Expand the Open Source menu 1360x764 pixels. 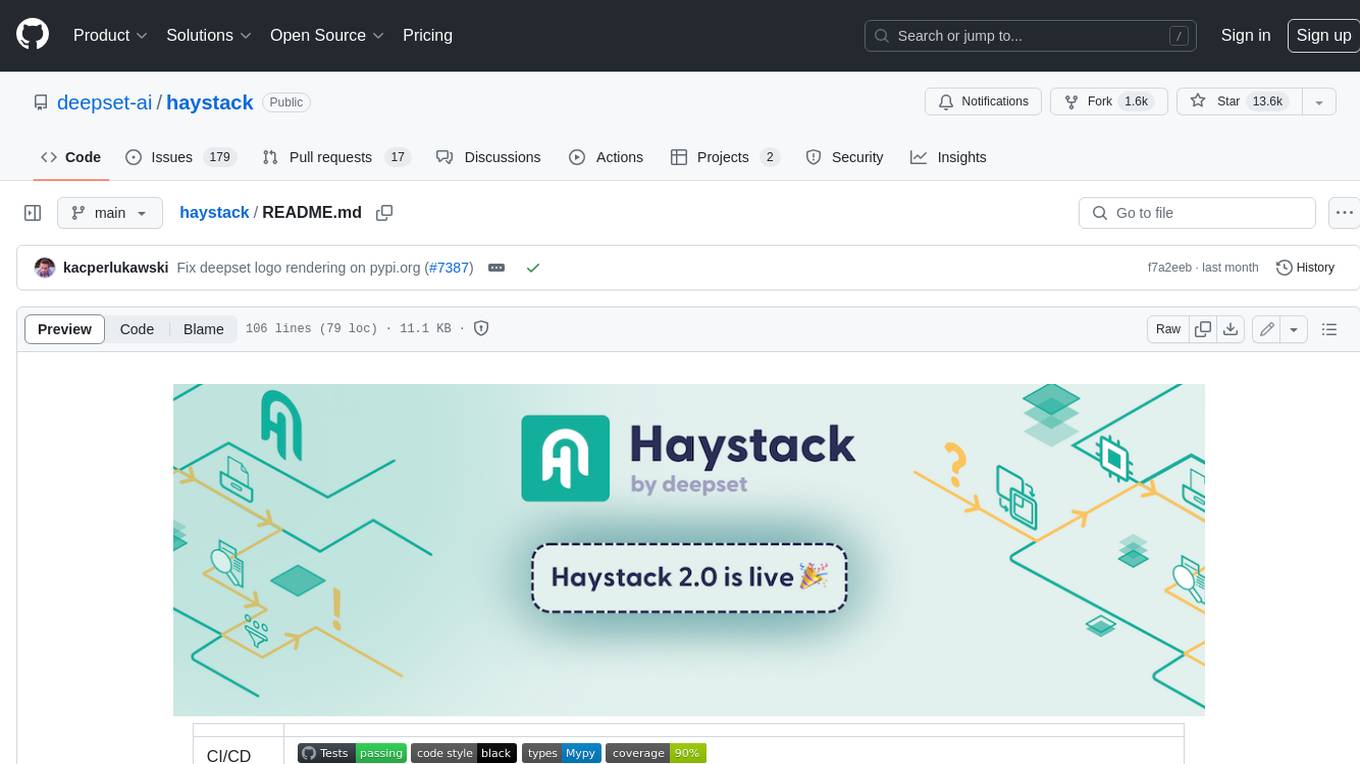pos(327,35)
